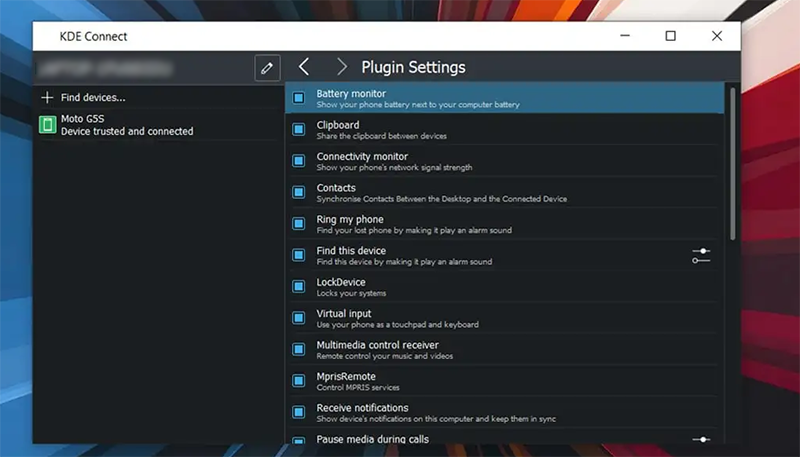Maximize the KDE Connect window
800x457 pixels.
[x=670, y=36]
